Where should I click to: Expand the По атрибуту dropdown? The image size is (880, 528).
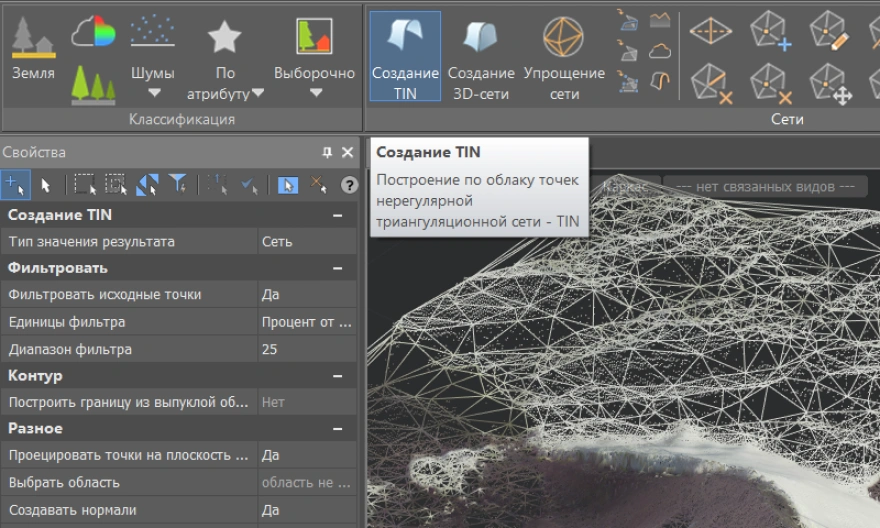(257, 94)
